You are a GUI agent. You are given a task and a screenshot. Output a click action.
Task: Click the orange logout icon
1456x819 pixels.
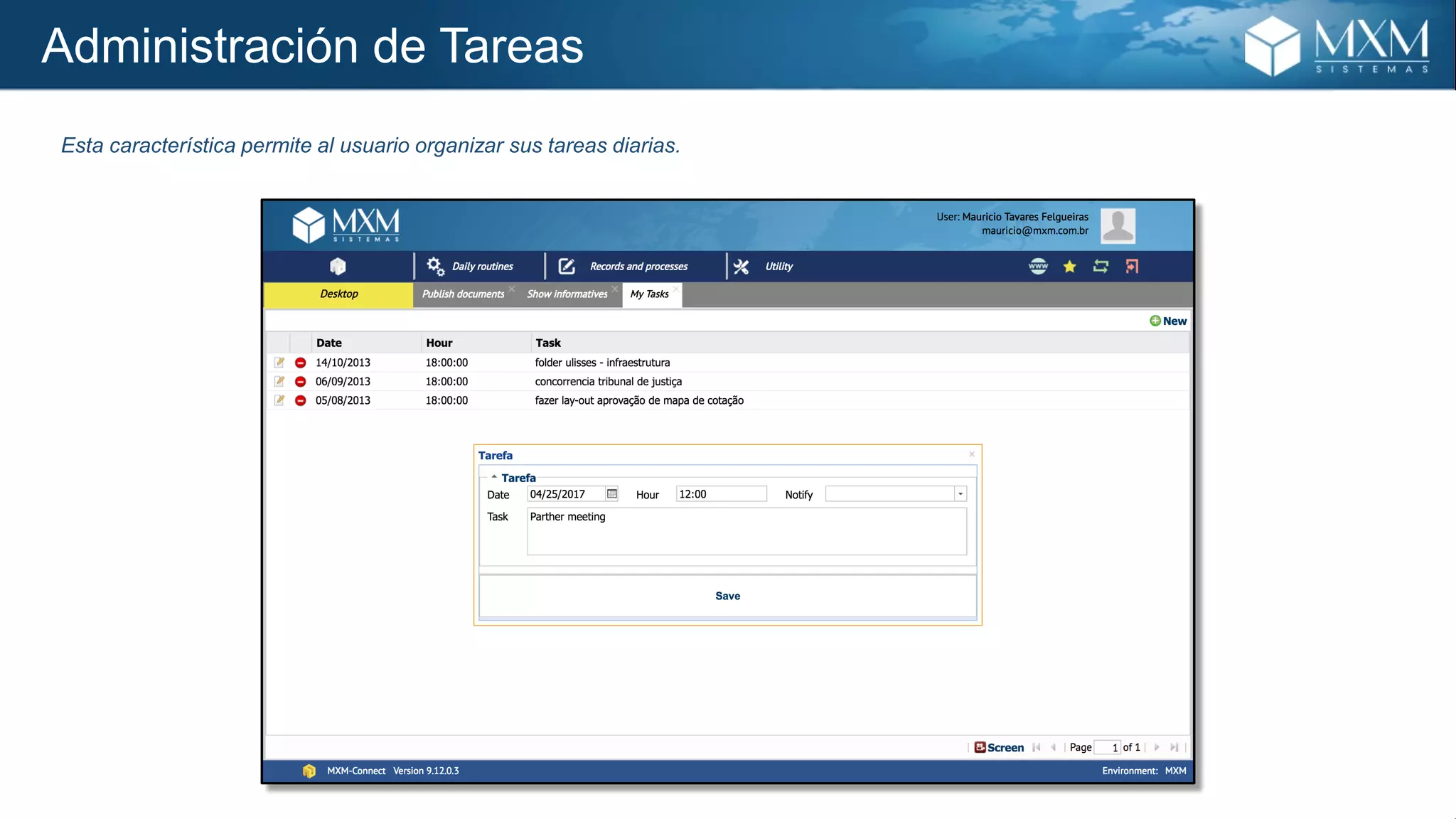(x=1132, y=267)
